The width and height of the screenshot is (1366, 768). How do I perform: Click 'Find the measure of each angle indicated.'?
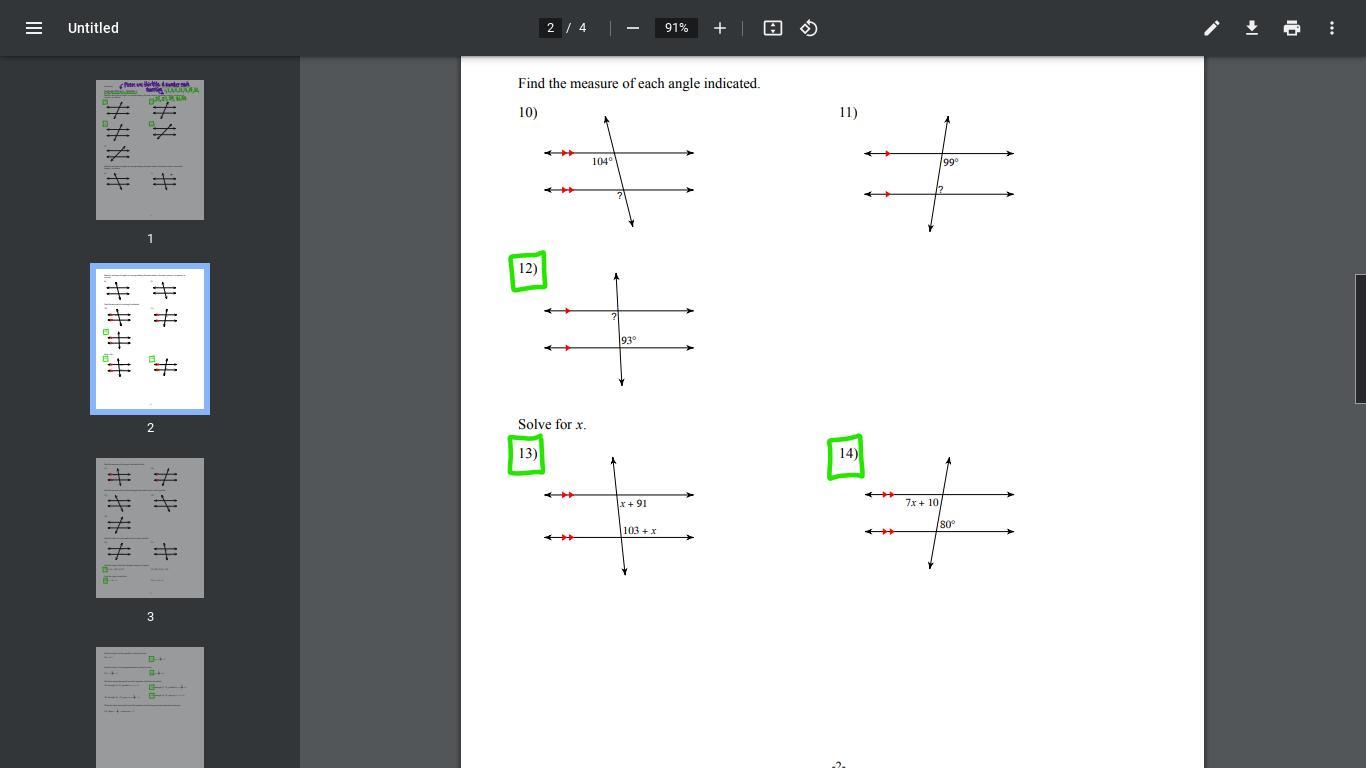click(639, 83)
